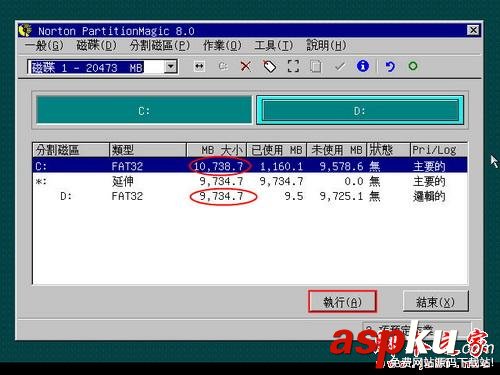500x375 pixels.
Task: Click the blue info properties icon
Action: click(x=363, y=66)
